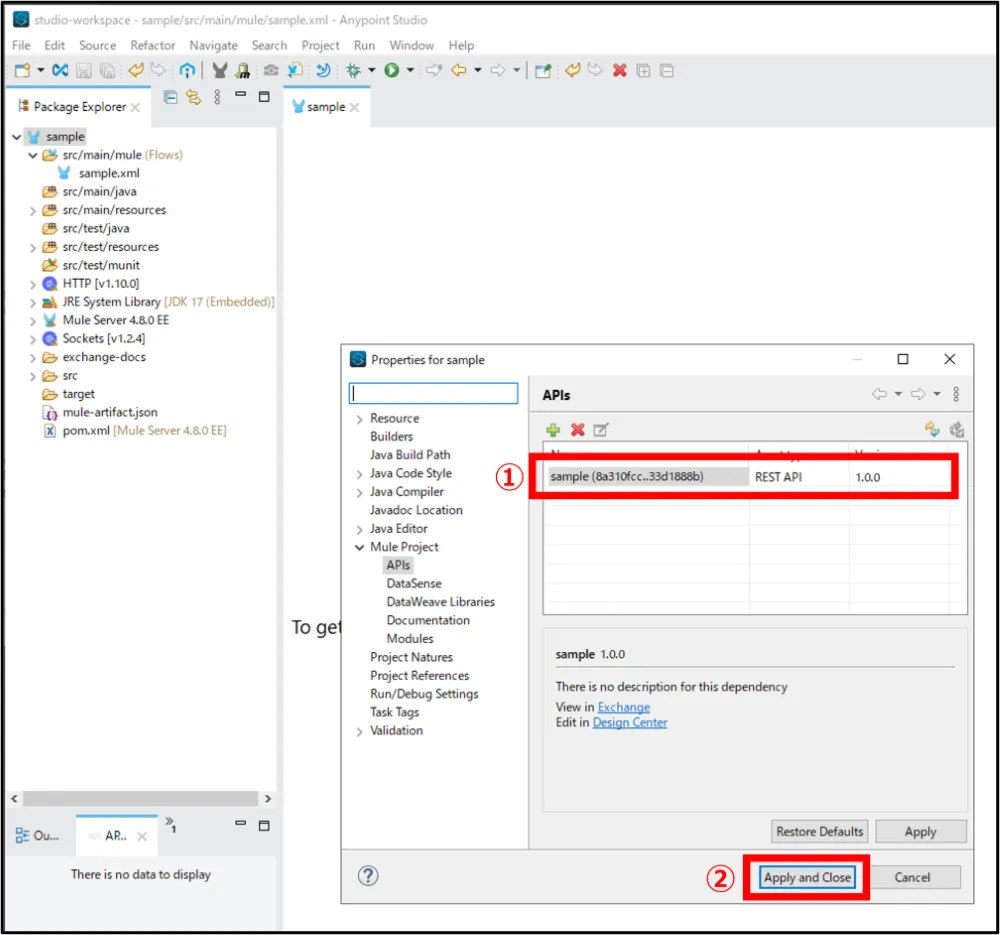Viewport: 1000px width, 935px height.
Task: Remove API with red X in dialog
Action: point(578,430)
